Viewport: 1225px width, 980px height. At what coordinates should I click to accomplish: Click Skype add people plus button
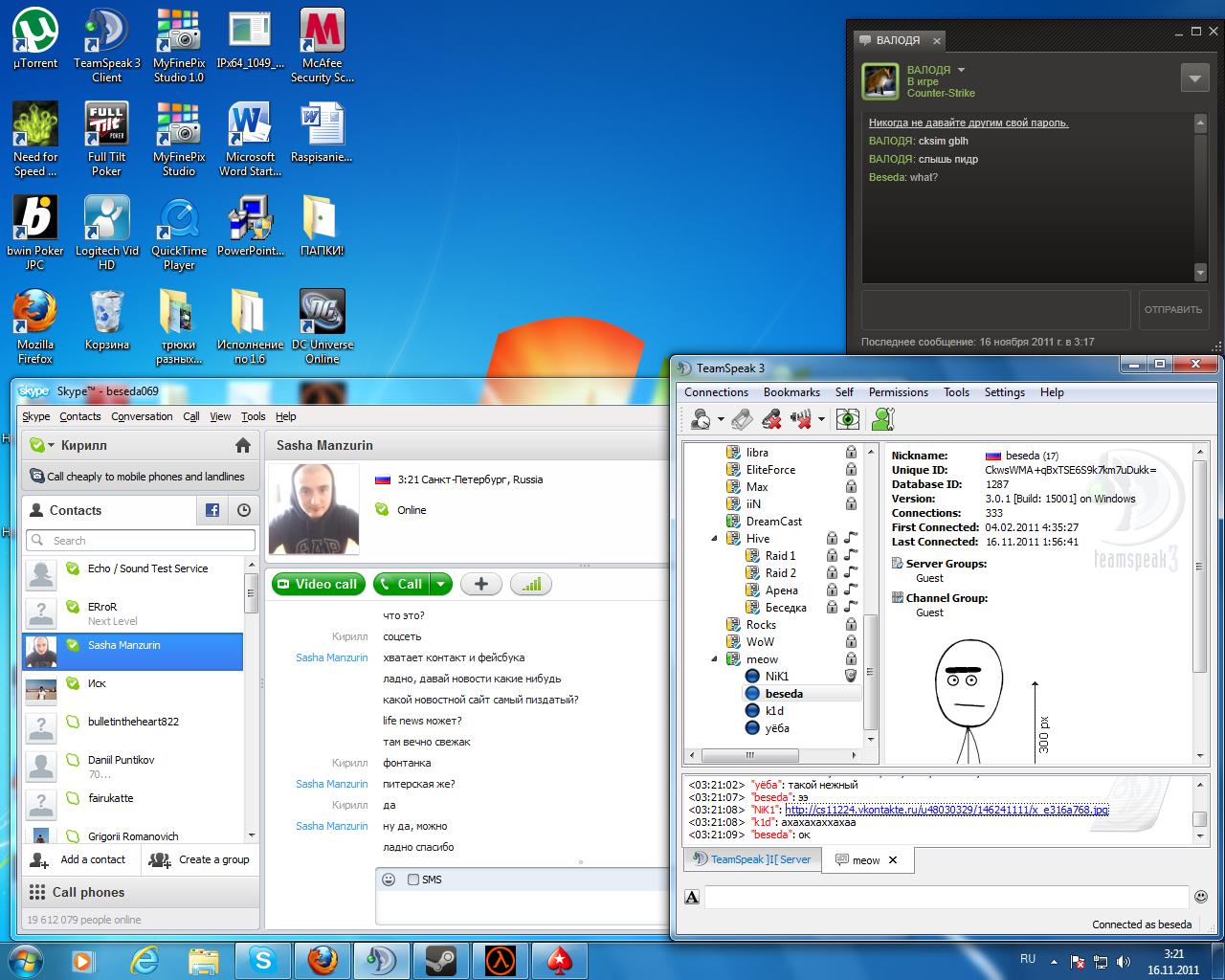coord(481,584)
